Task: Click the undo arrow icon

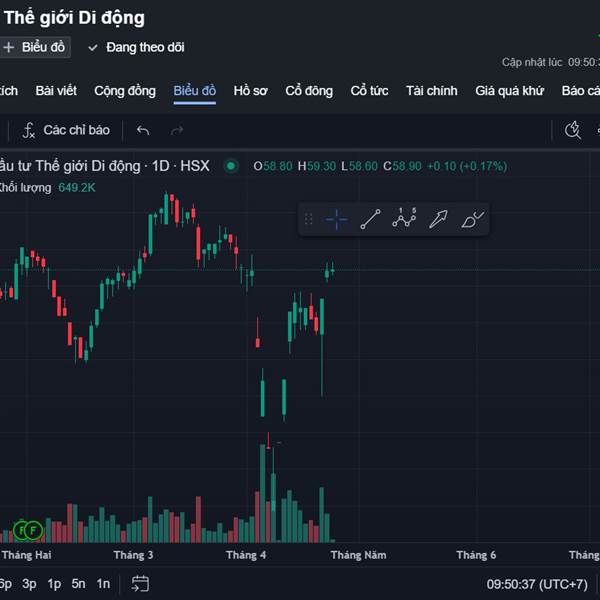Action: tap(143, 130)
